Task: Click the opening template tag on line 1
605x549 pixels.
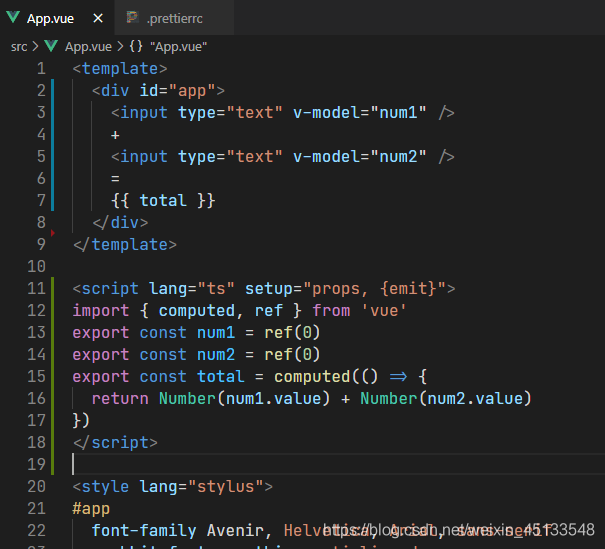Action: (119, 69)
